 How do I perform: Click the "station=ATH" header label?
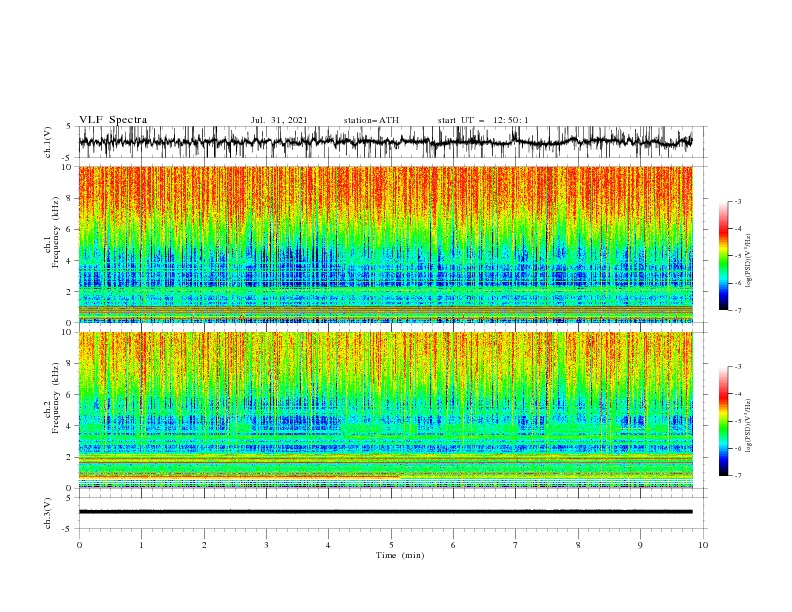(x=371, y=120)
